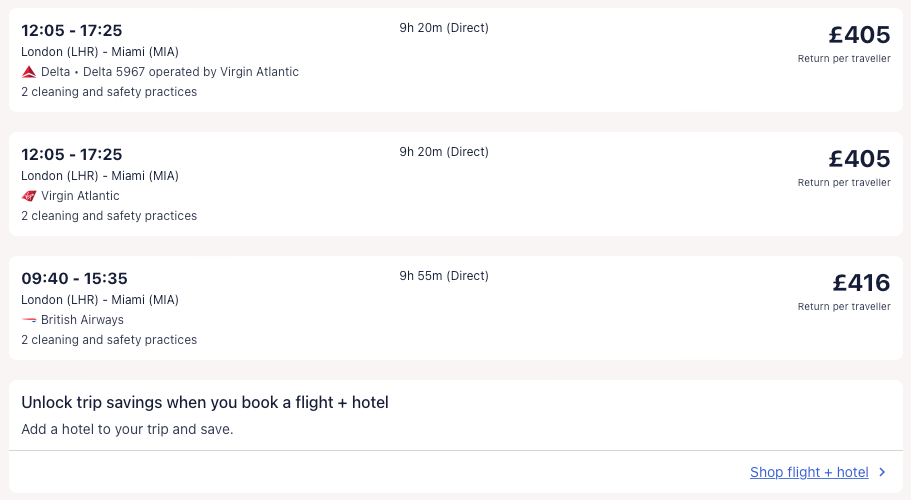This screenshot has height=500, width=911.
Task: Choose the 09:40 - 15:35 British Airways flight
Action: point(74,278)
